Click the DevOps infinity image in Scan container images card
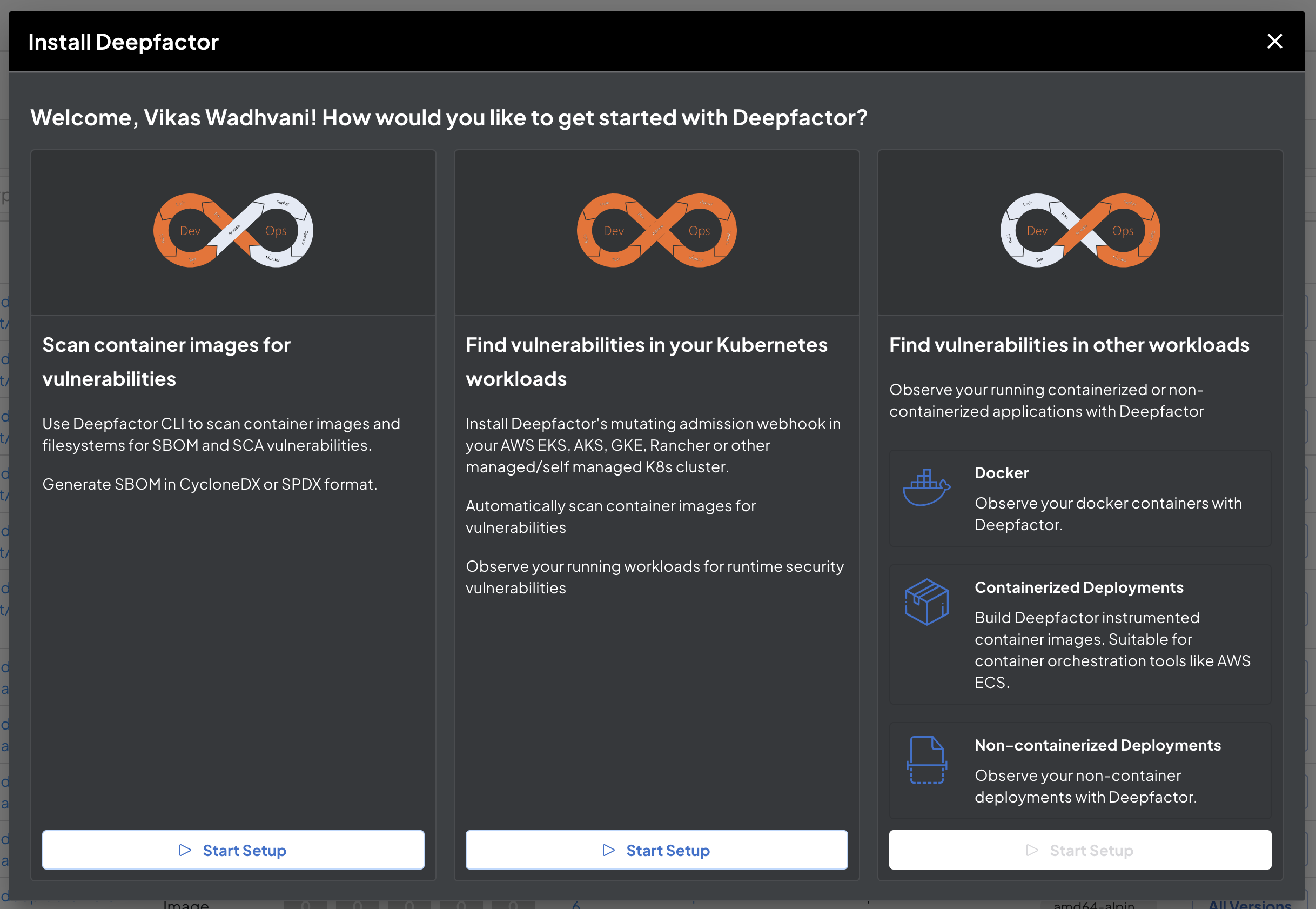This screenshot has width=1316, height=909. (233, 230)
